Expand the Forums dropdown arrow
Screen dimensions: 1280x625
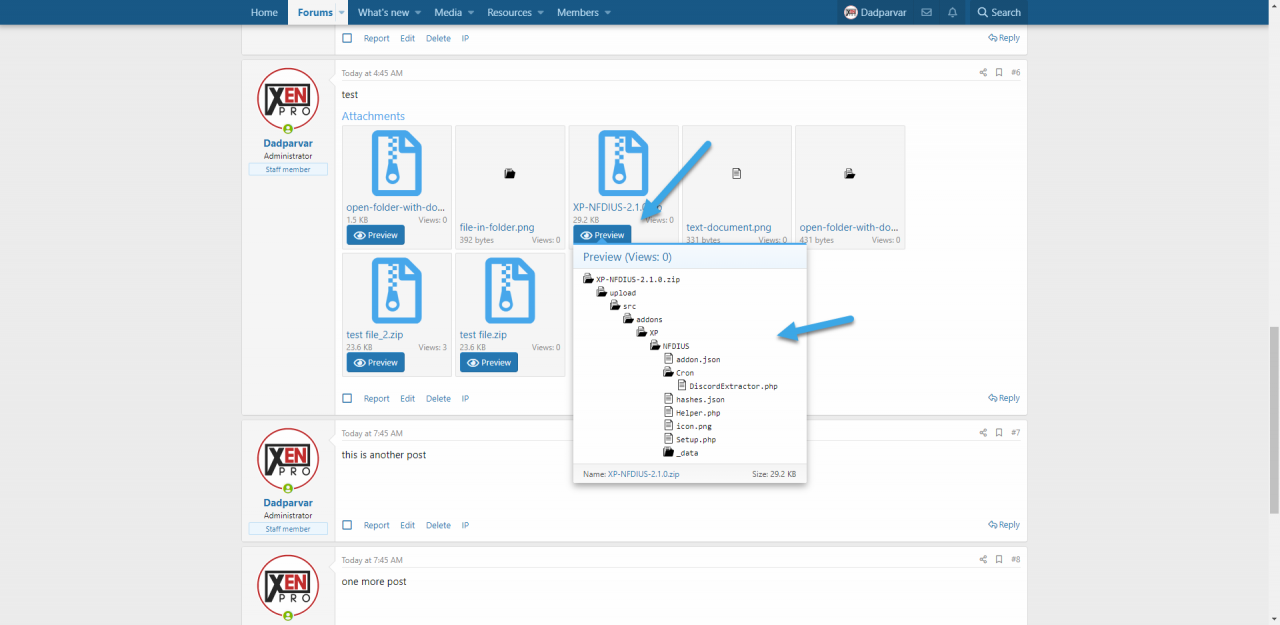pyautogui.click(x=342, y=13)
